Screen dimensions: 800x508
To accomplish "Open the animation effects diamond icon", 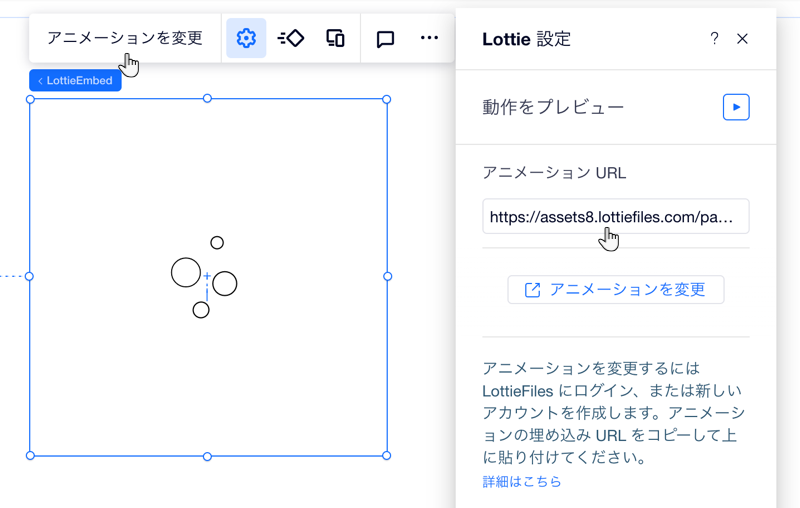I will pos(291,38).
